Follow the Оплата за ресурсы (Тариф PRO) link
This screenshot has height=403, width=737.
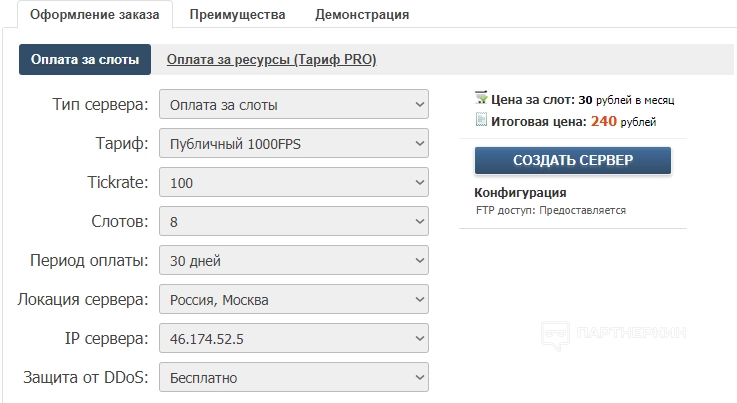271,60
